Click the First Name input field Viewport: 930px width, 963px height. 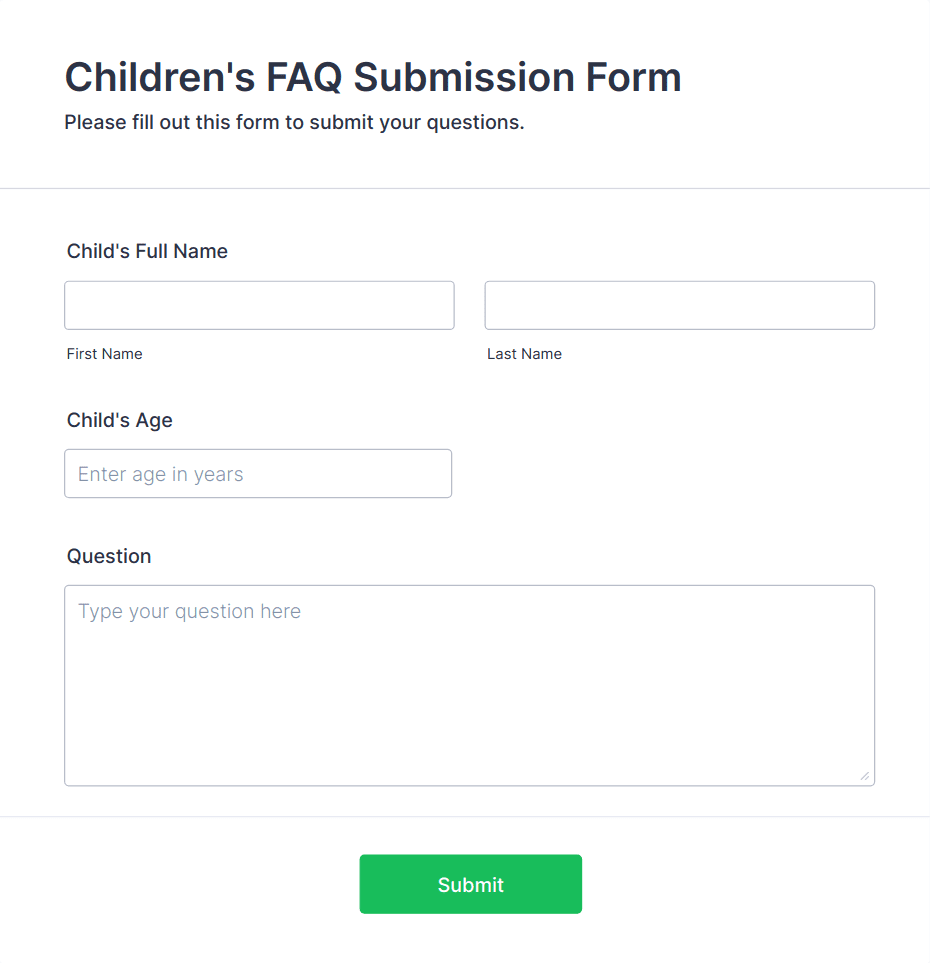[259, 305]
